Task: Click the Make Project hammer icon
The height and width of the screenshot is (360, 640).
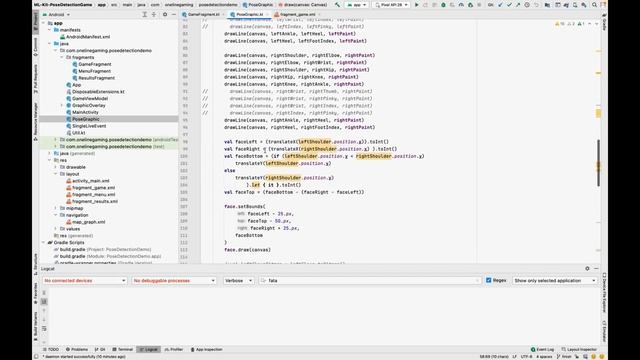Action: (x=337, y=5)
